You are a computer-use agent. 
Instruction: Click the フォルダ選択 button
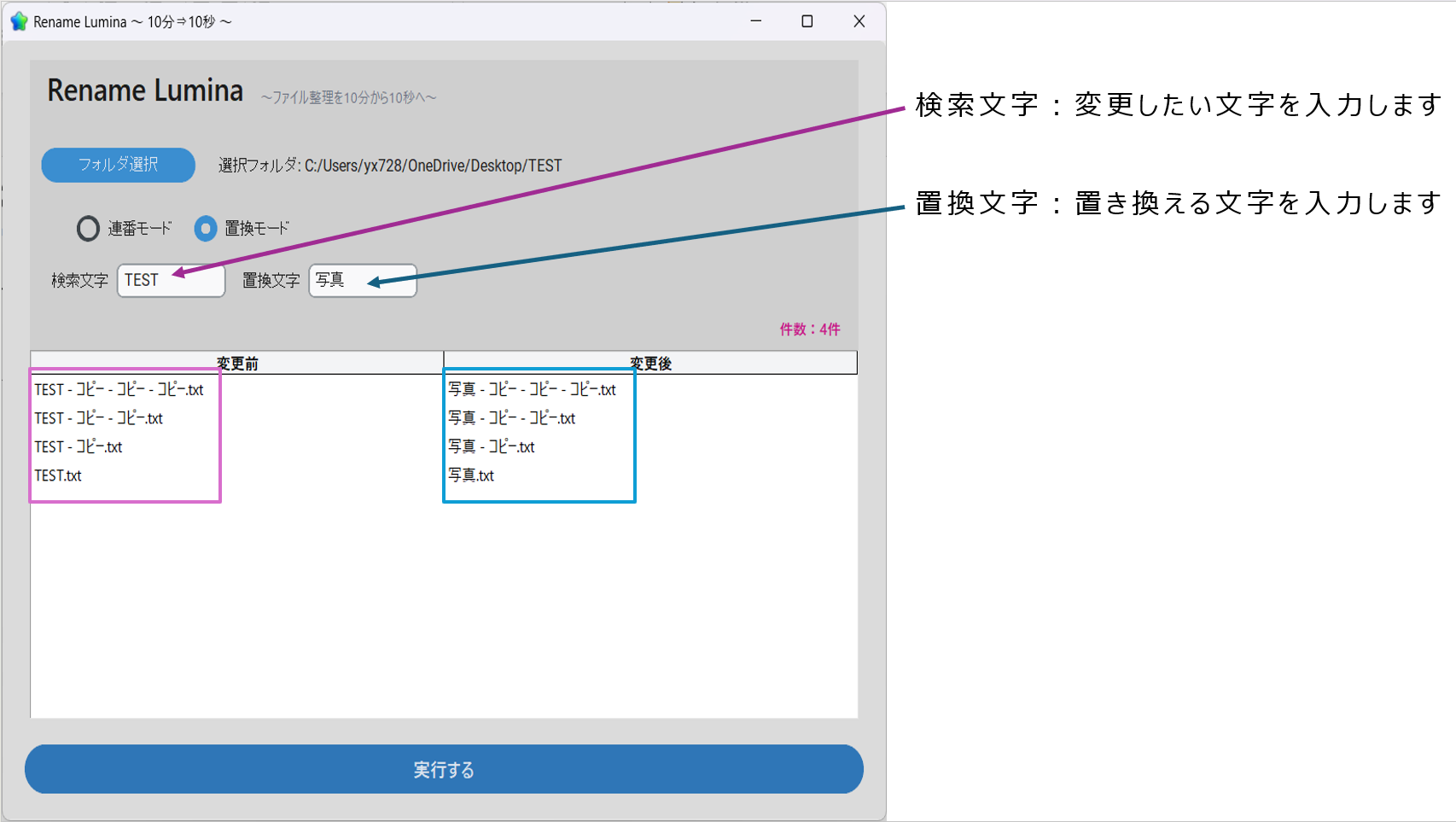pos(118,165)
